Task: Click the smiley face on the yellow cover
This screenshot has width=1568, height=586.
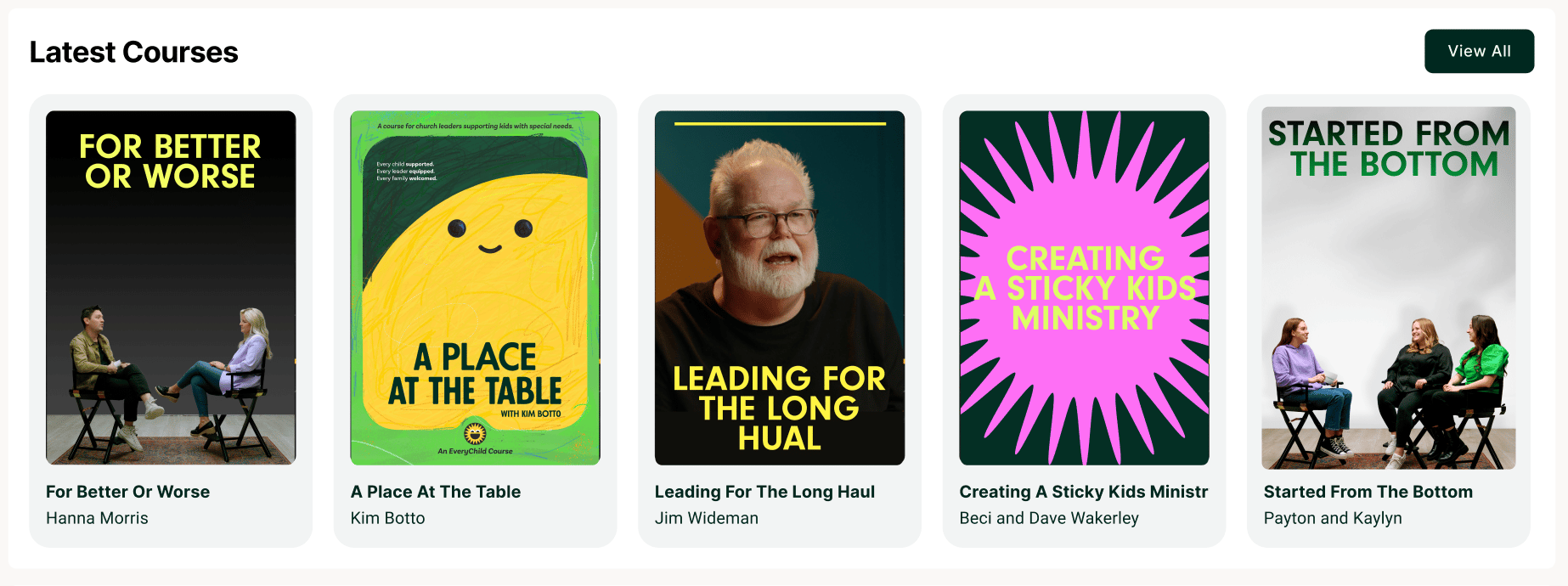Action: pyautogui.click(x=490, y=235)
